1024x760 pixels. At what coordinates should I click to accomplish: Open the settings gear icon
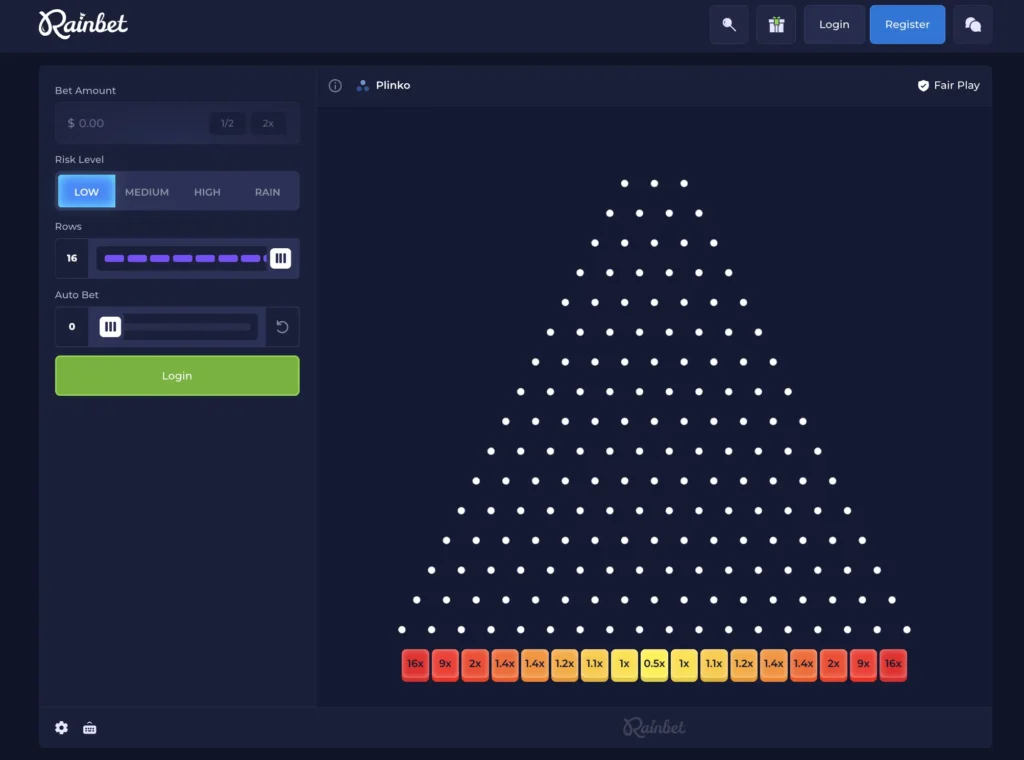pos(61,728)
